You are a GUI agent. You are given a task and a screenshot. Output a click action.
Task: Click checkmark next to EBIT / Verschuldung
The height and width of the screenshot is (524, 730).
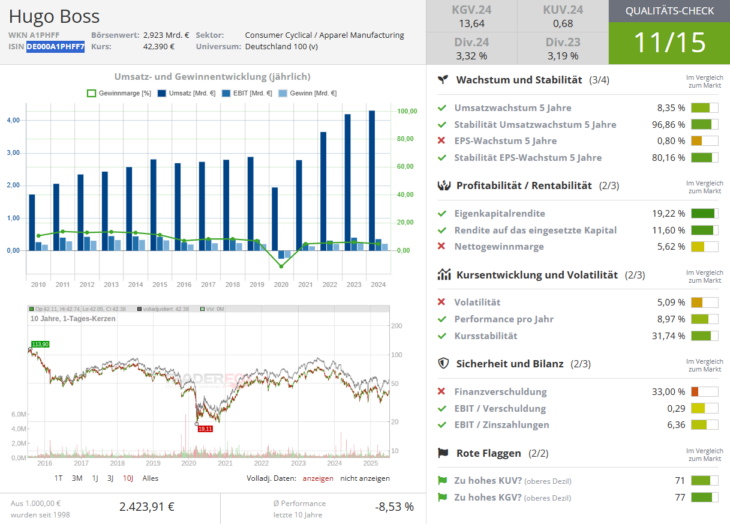coord(442,409)
